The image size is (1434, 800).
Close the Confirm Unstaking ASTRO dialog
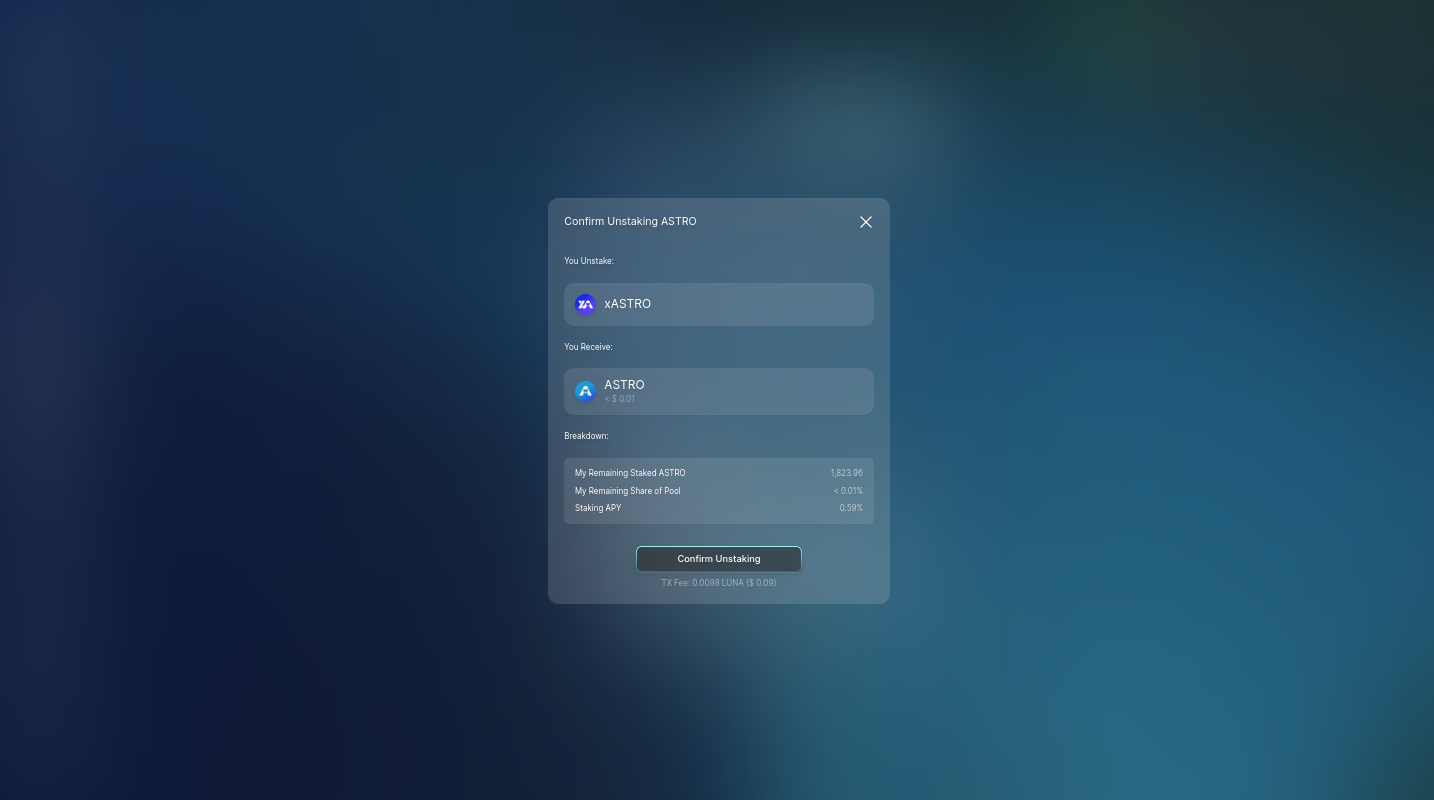866,222
